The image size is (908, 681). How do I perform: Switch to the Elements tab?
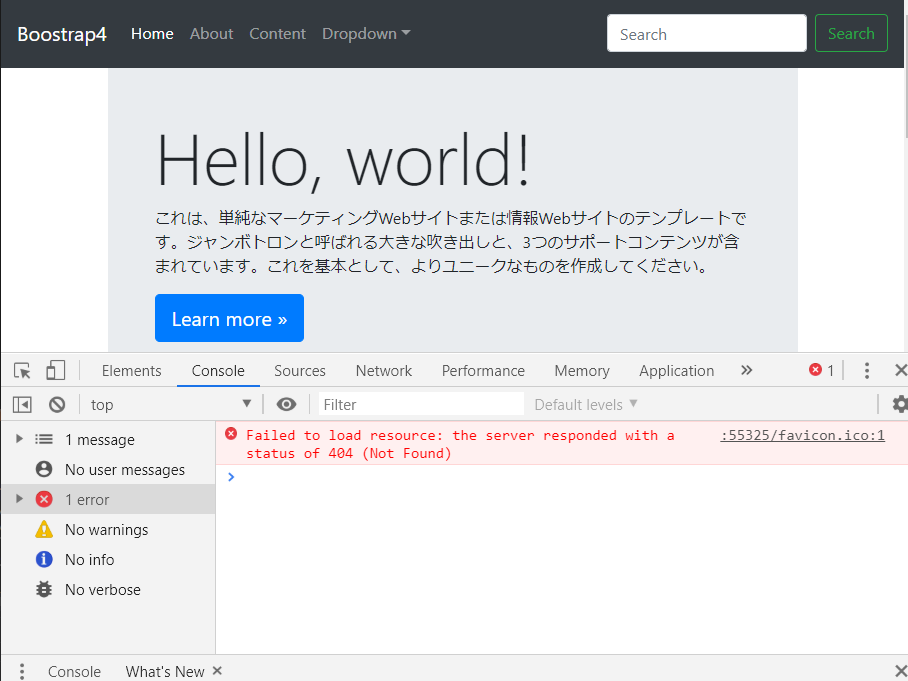[131, 371]
